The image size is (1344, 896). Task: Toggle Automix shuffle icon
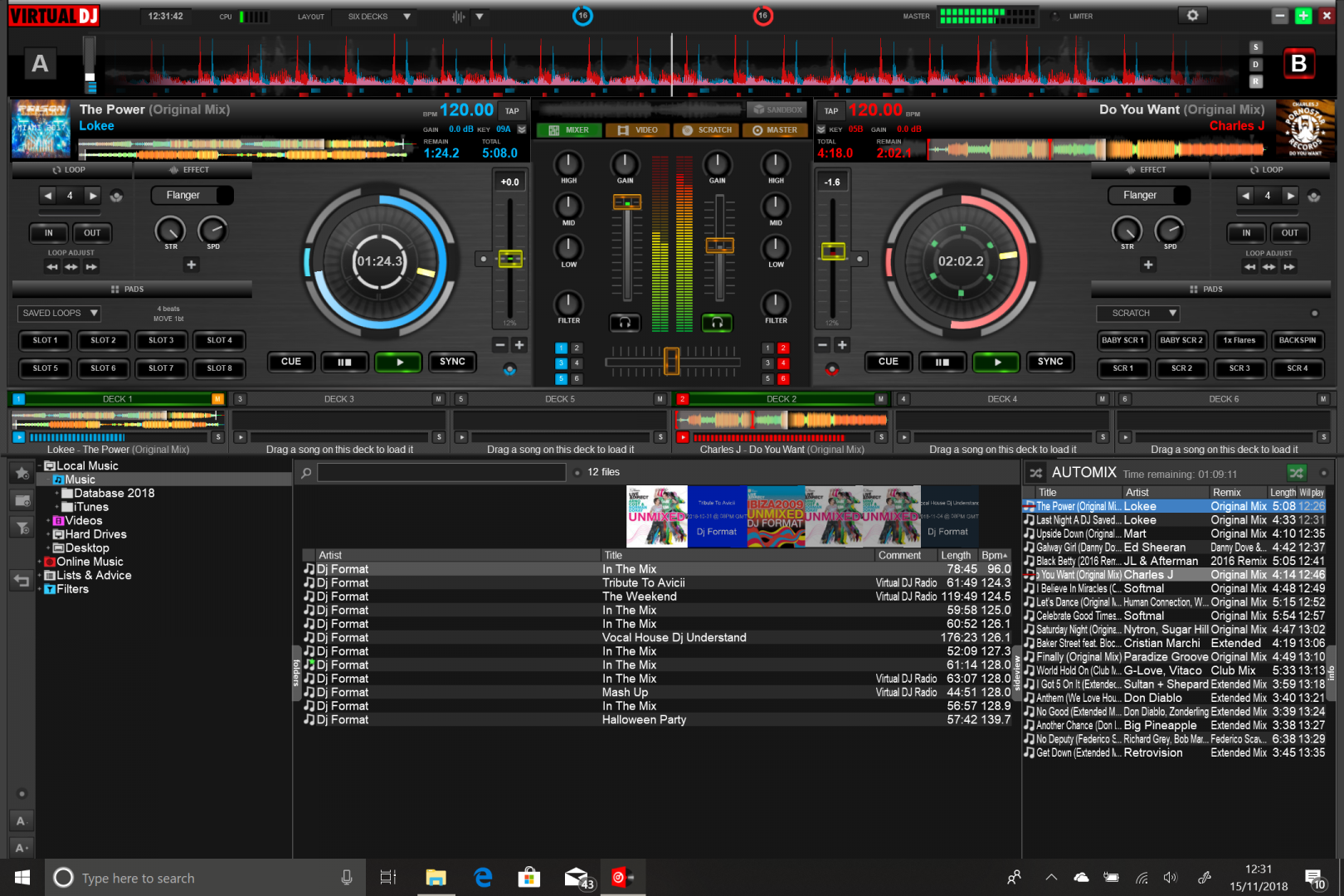tap(1035, 473)
